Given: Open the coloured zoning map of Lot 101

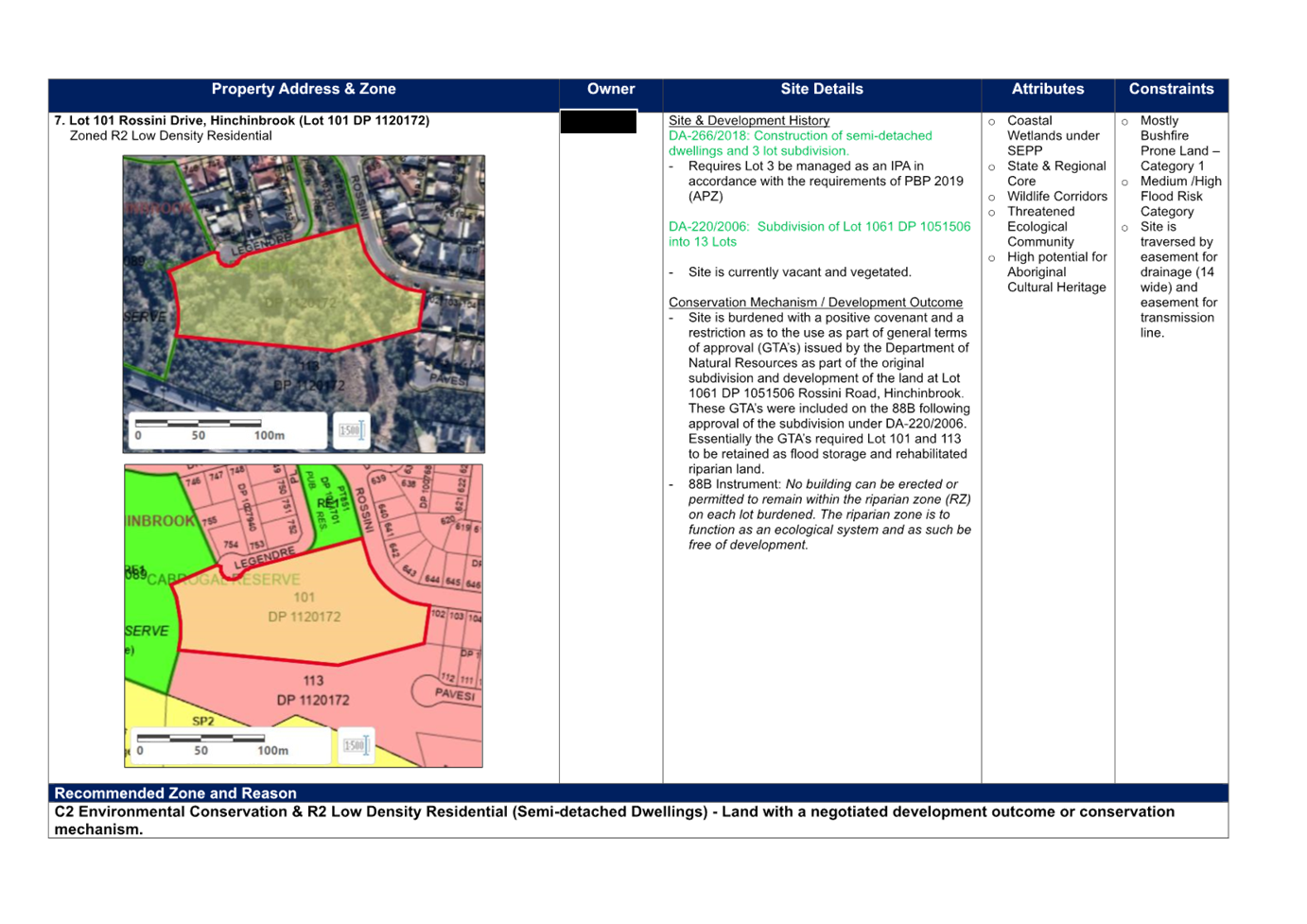Looking at the screenshot, I should pos(304,616).
